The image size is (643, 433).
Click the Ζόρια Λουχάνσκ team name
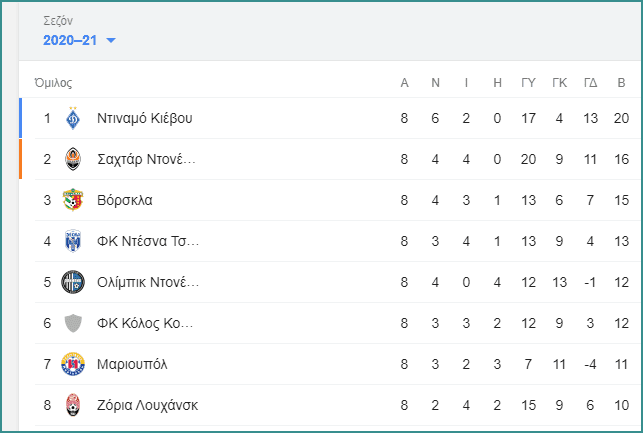click(147, 405)
